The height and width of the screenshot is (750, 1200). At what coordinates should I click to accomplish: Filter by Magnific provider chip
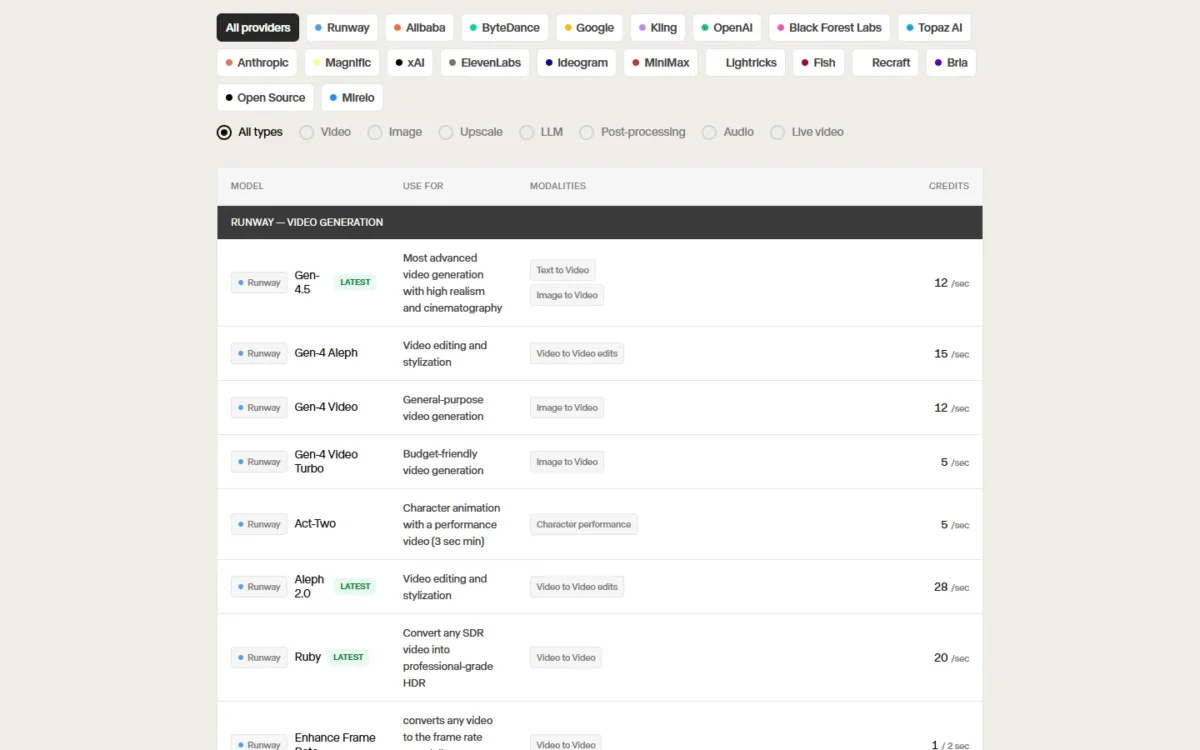(342, 63)
